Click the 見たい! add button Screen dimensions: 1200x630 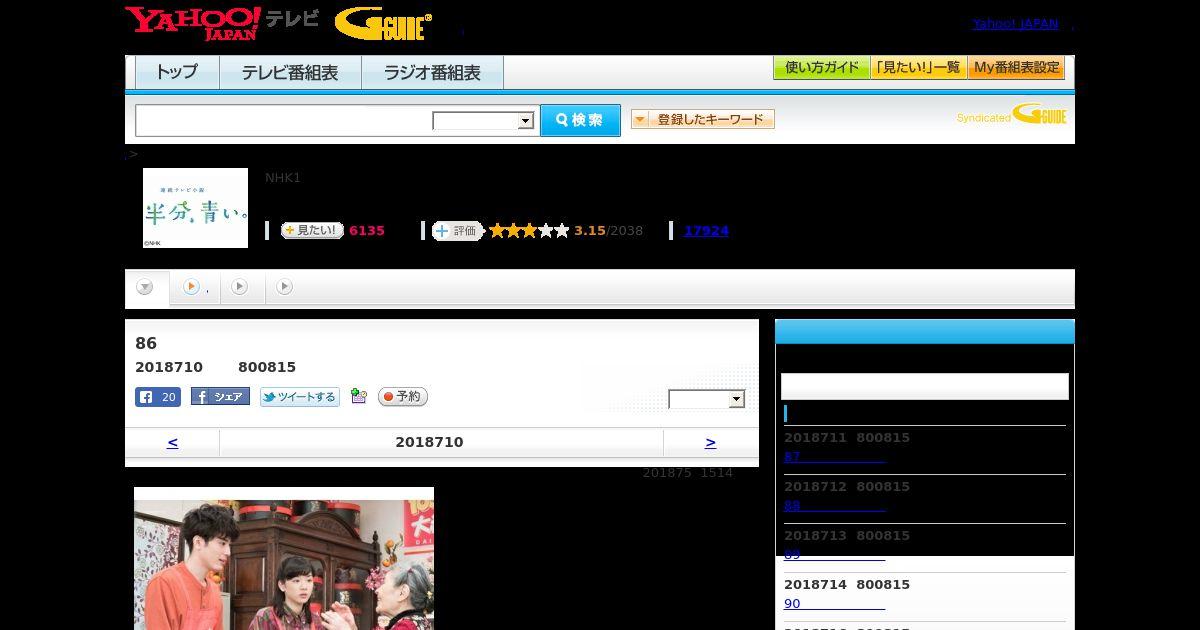[x=312, y=230]
